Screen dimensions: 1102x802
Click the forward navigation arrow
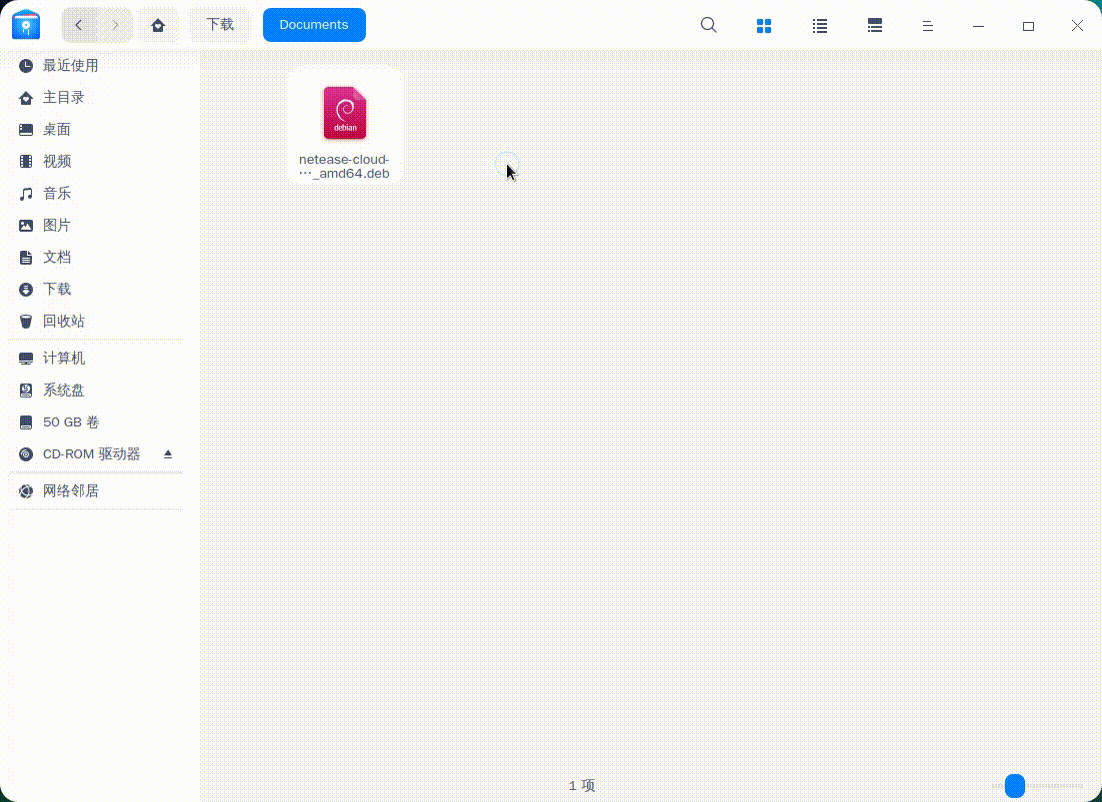tap(114, 24)
